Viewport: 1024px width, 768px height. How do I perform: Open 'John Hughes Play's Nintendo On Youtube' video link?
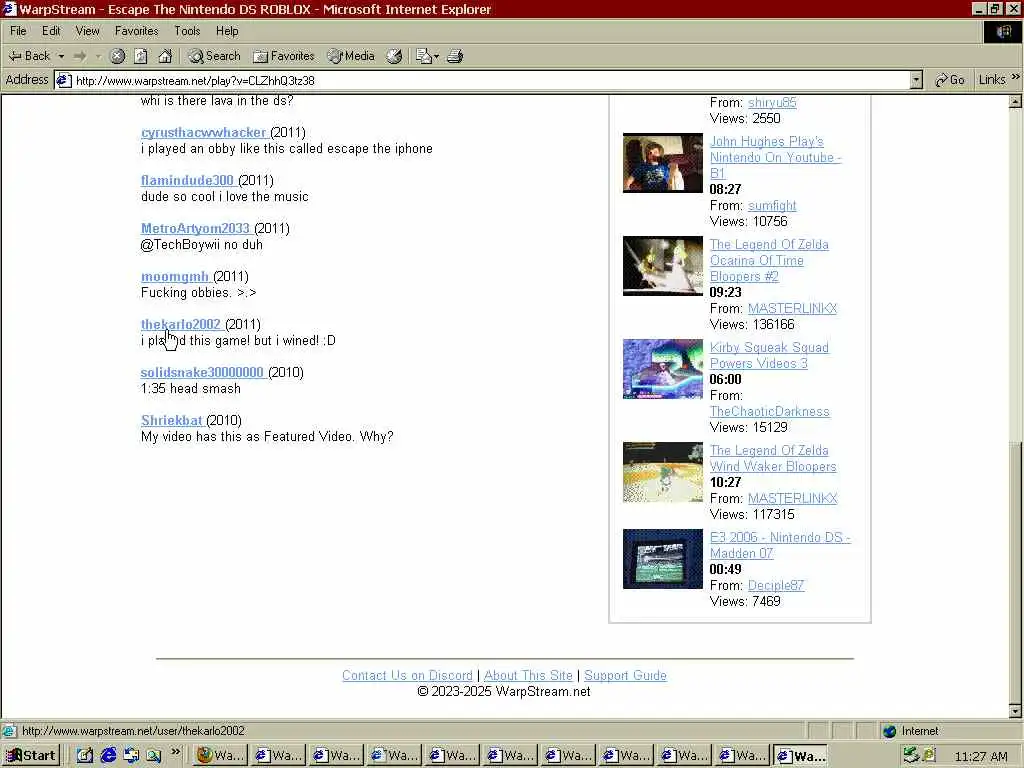775,157
